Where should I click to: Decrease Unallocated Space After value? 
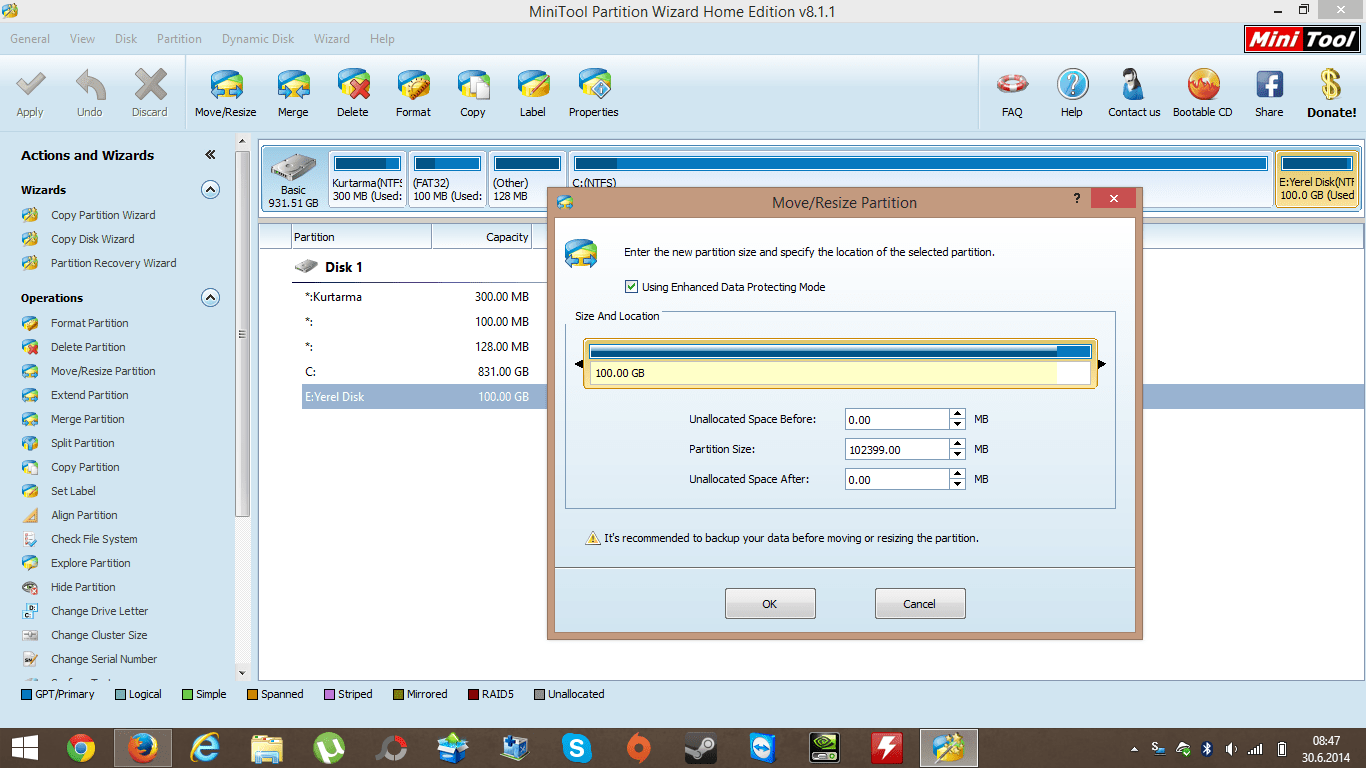click(958, 484)
